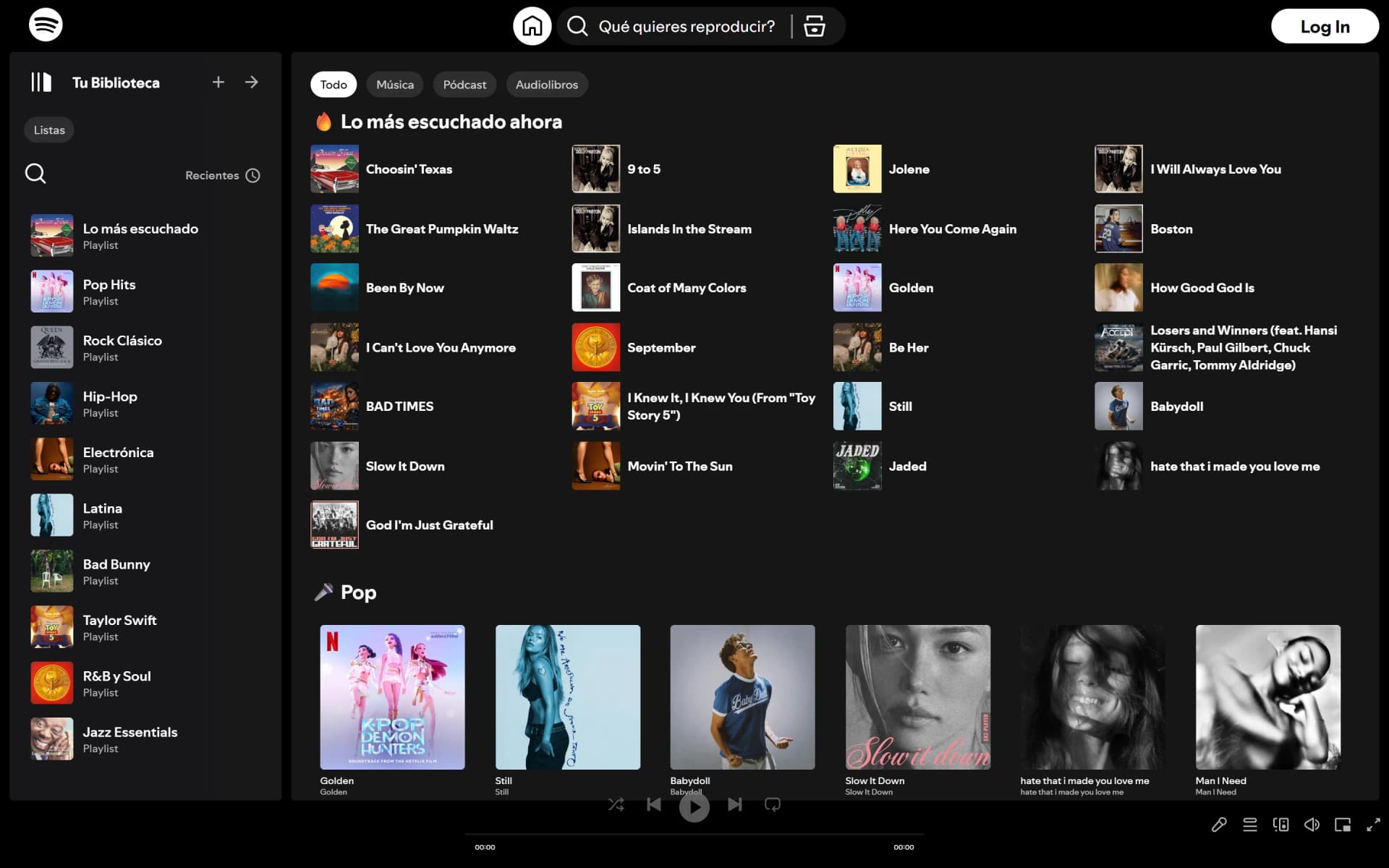Click the Tu Biblioteca library icon
This screenshot has width=1389, height=868.
tap(41, 82)
